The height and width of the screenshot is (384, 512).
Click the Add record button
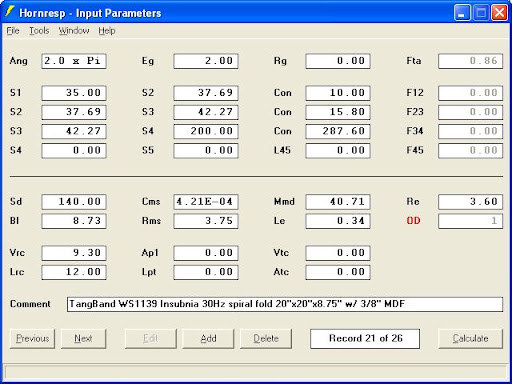click(x=208, y=339)
